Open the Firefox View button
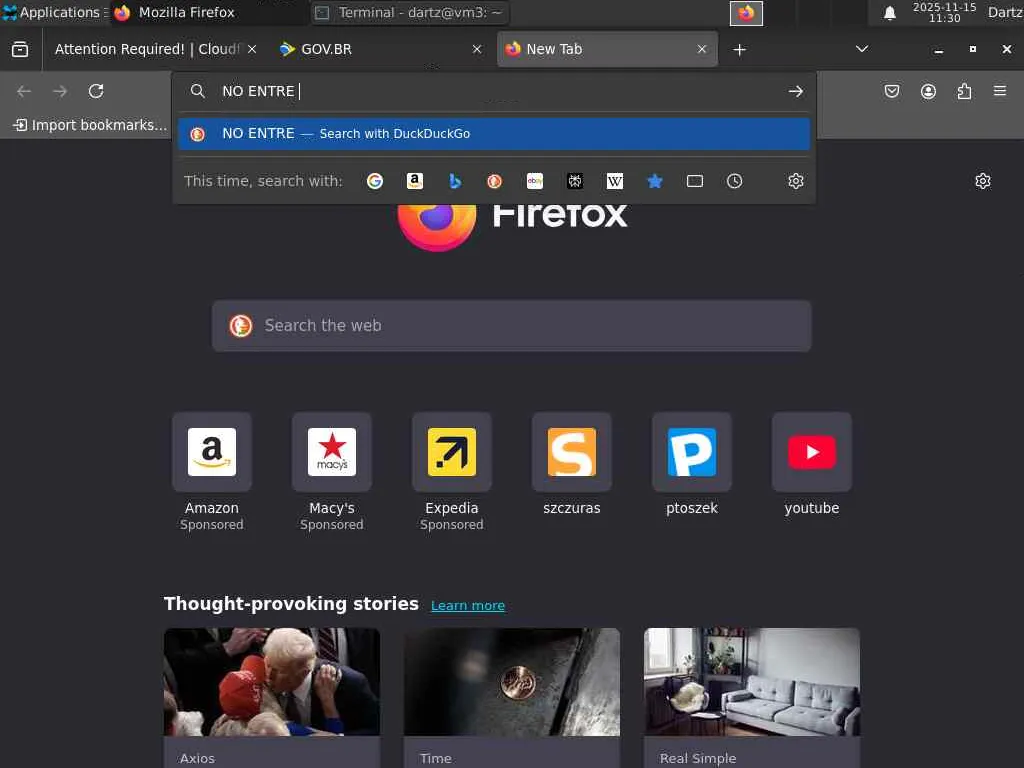The width and height of the screenshot is (1024, 768). pos(20,50)
